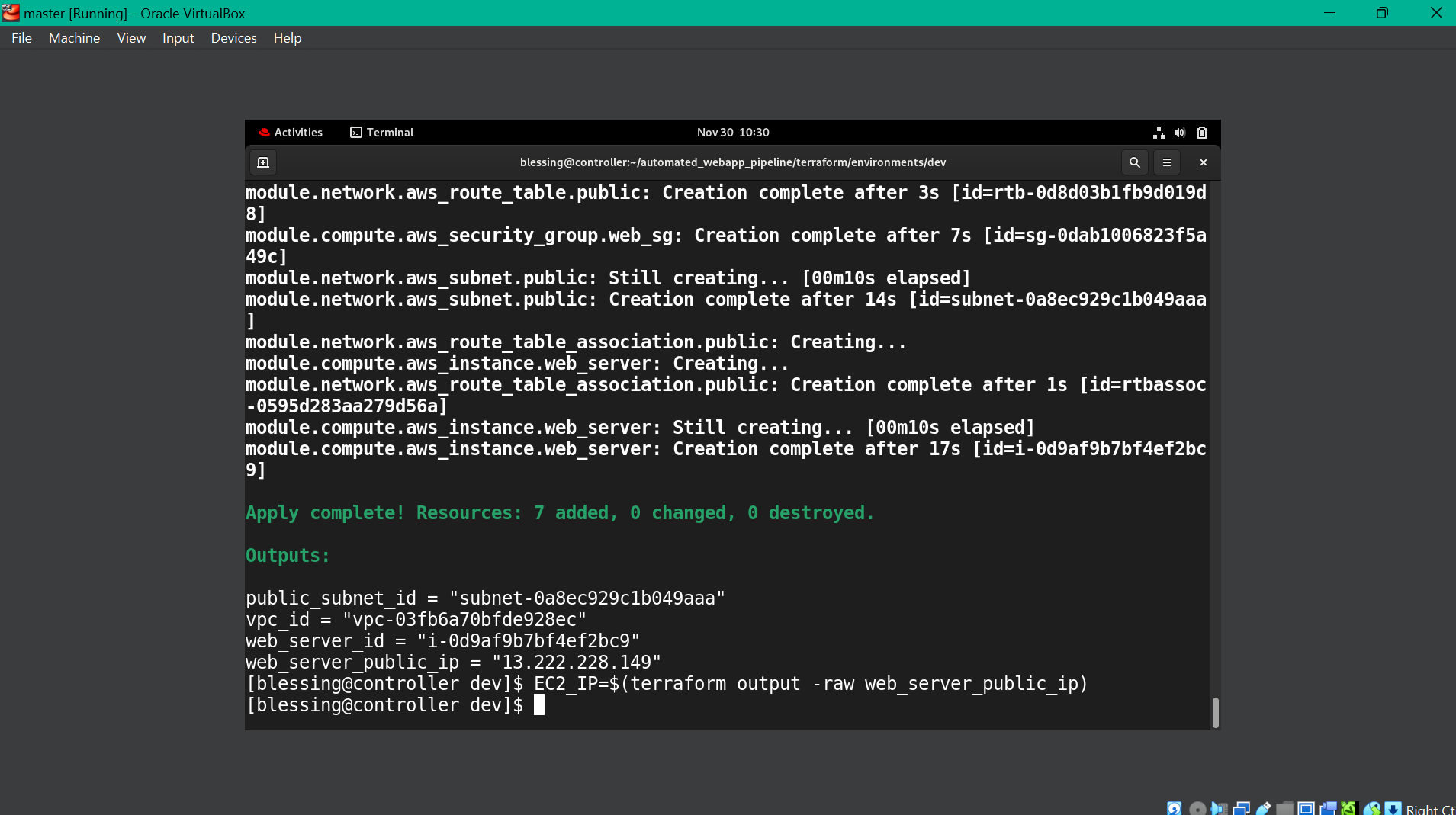Open the Terminal hamburger menu

pos(1167,162)
